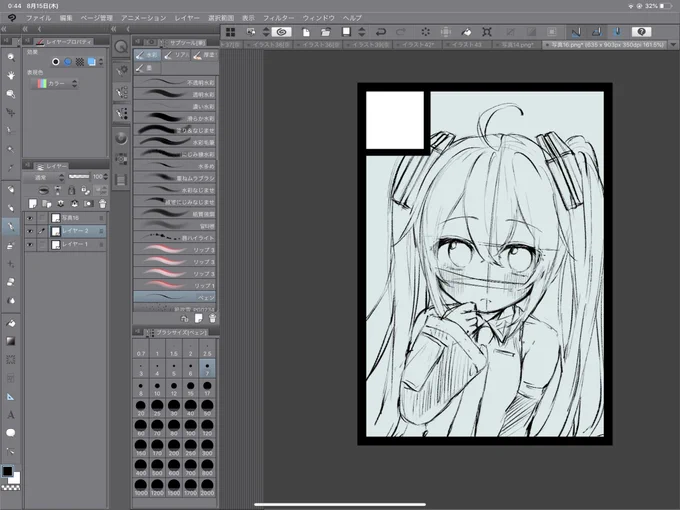Hide layer 写真16 eye icon
This screenshot has height=510, width=680.
pyautogui.click(x=29, y=218)
